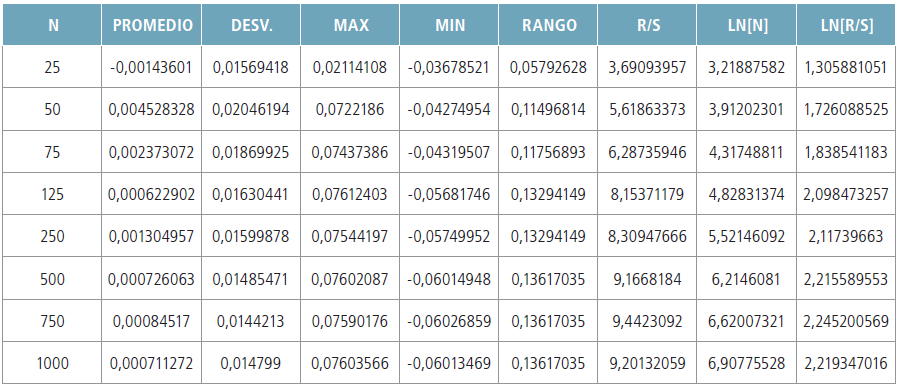The width and height of the screenshot is (901, 387).
Task: Select the N cell with value 50
Action: [x=52, y=109]
